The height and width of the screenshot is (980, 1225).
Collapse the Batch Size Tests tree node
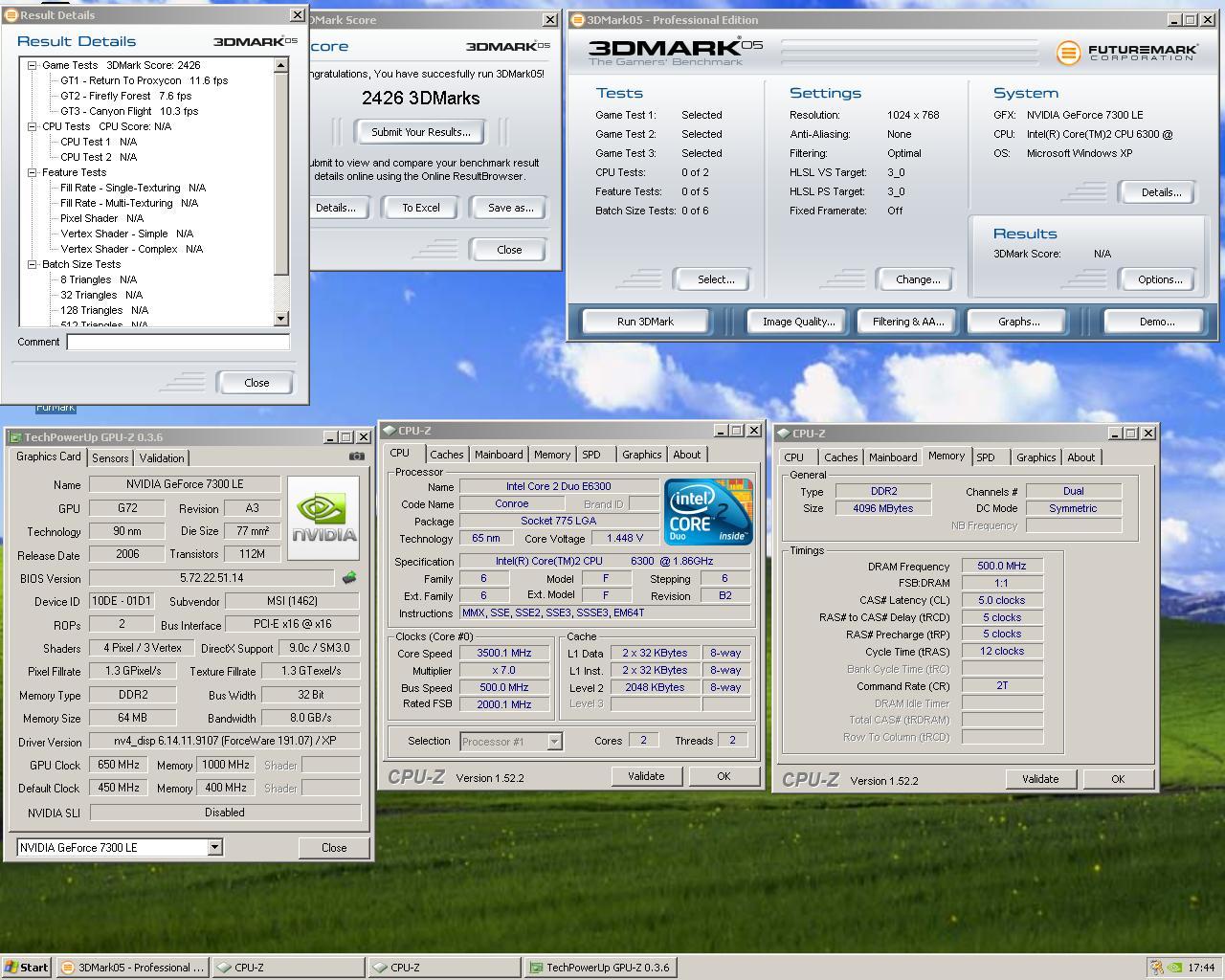pos(32,264)
